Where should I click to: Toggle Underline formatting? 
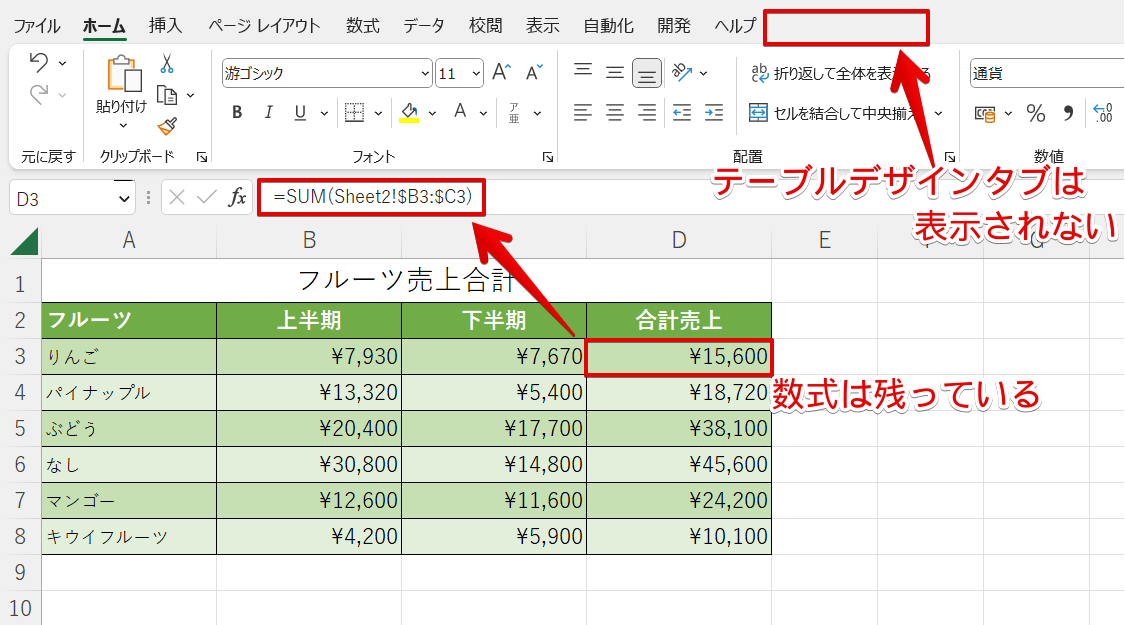300,113
